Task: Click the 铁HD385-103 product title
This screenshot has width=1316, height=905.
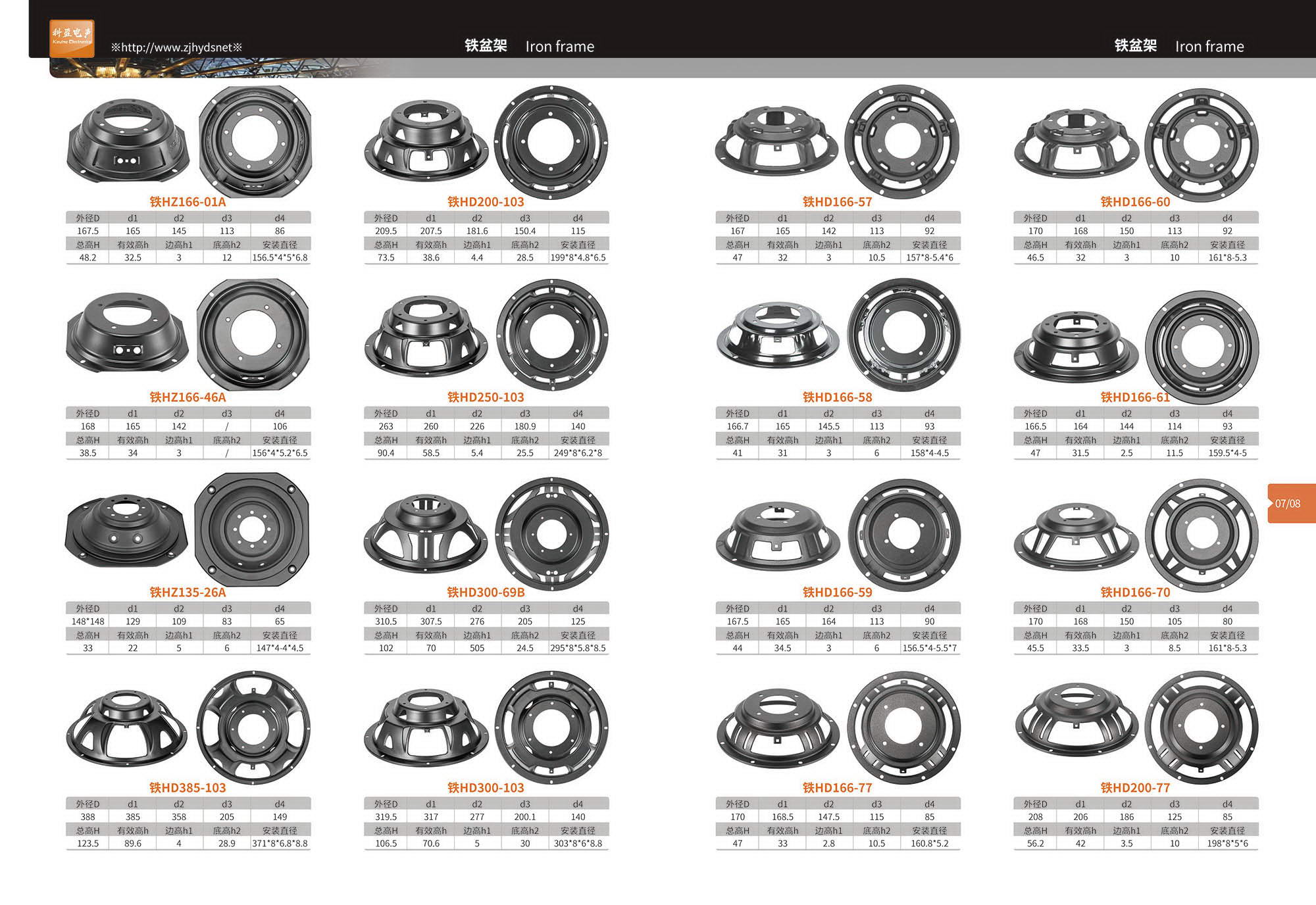Action: (x=188, y=787)
